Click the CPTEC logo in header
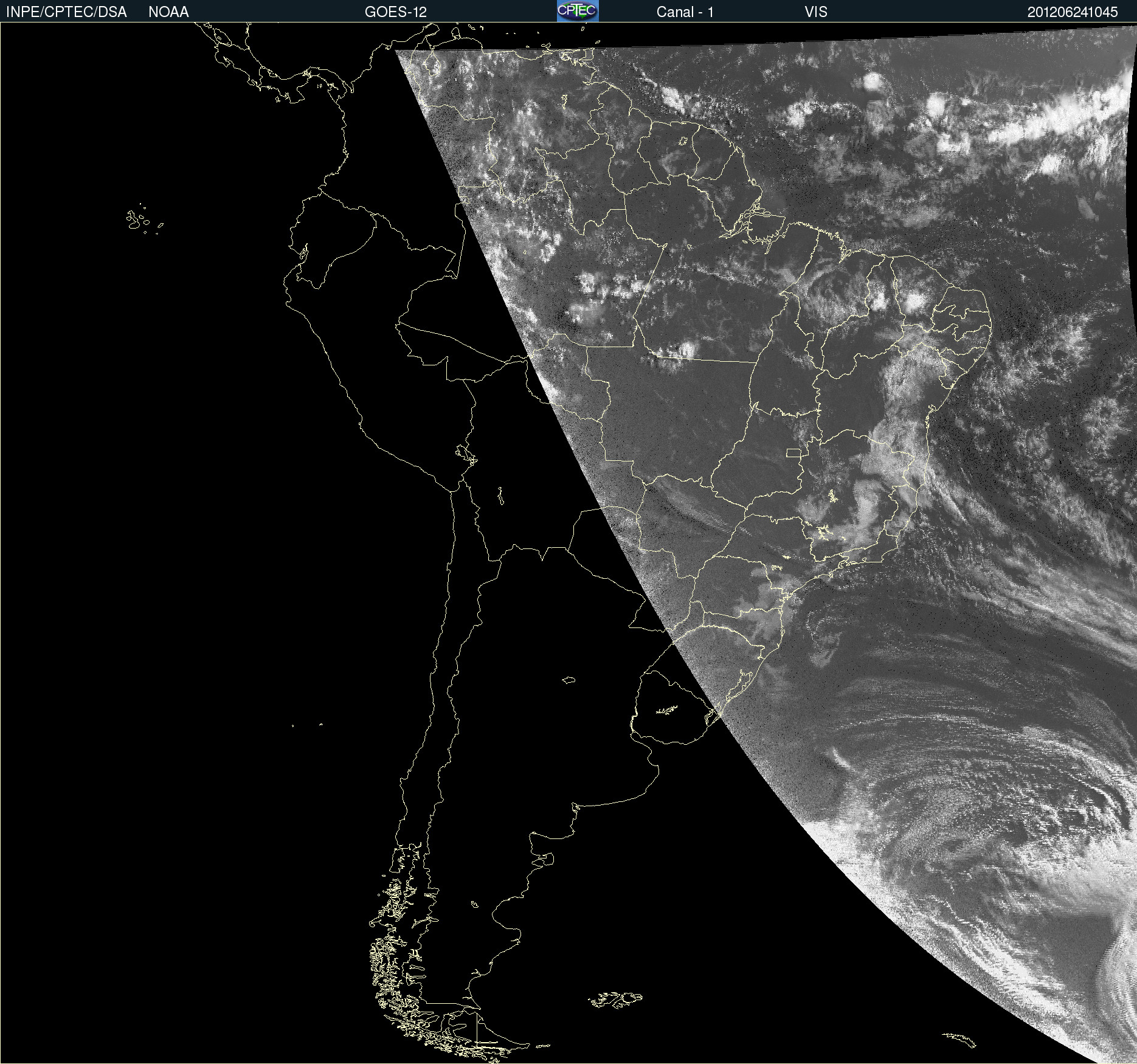Image resolution: width=1137 pixels, height=1064 pixels. tap(578, 11)
